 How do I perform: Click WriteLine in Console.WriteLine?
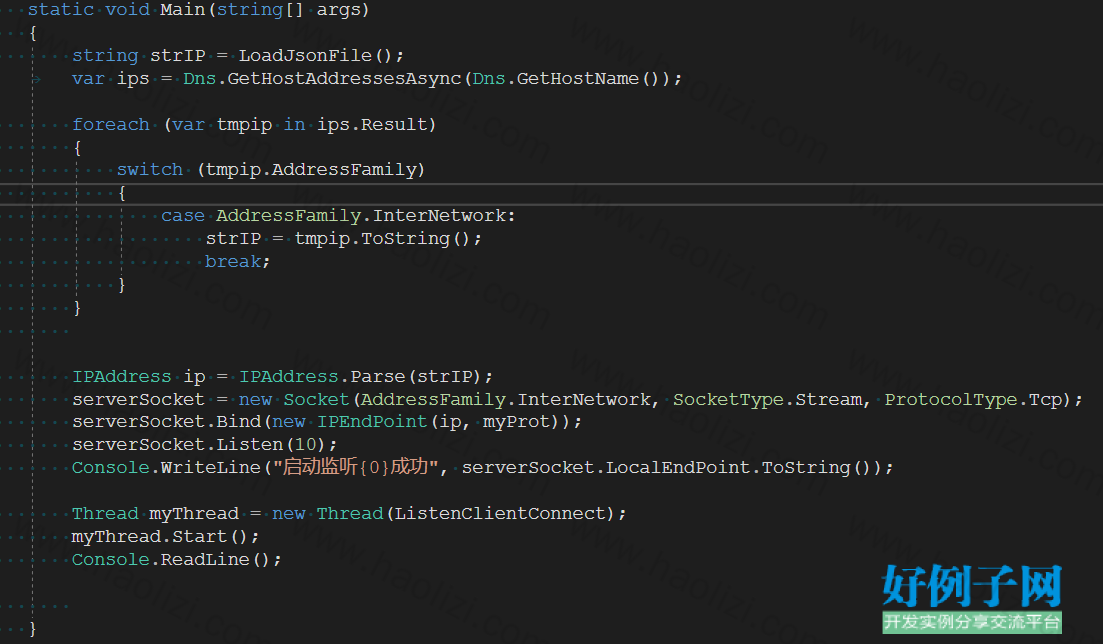[210, 467]
